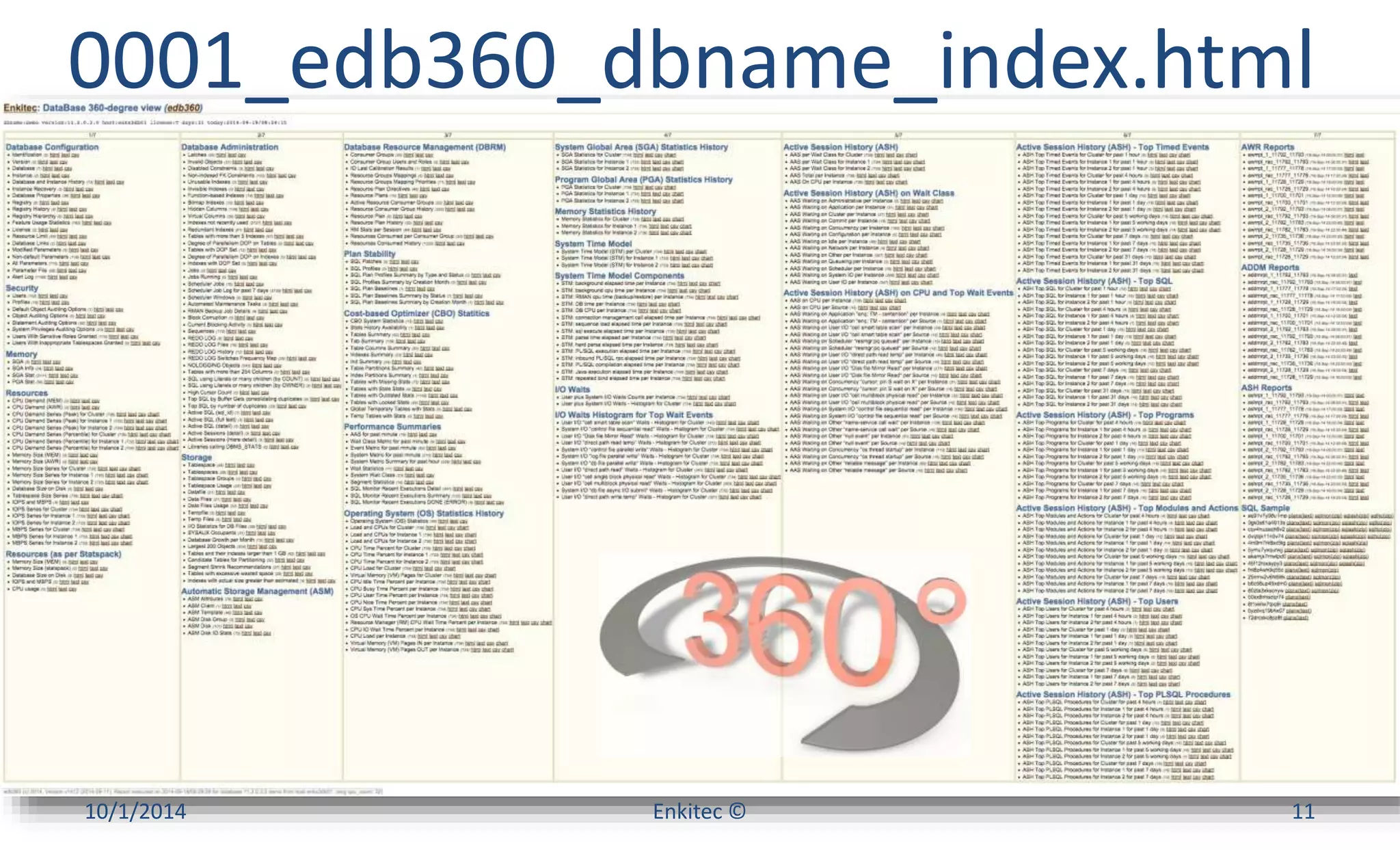Click the Enkitec link in page header

21,107
